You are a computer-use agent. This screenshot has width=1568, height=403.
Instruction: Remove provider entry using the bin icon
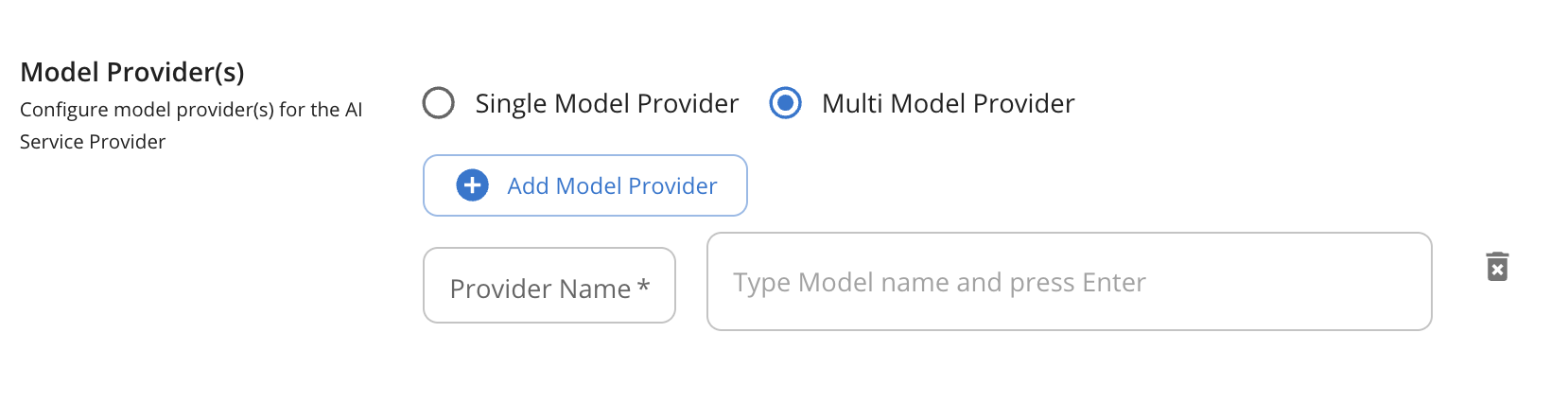1497,267
